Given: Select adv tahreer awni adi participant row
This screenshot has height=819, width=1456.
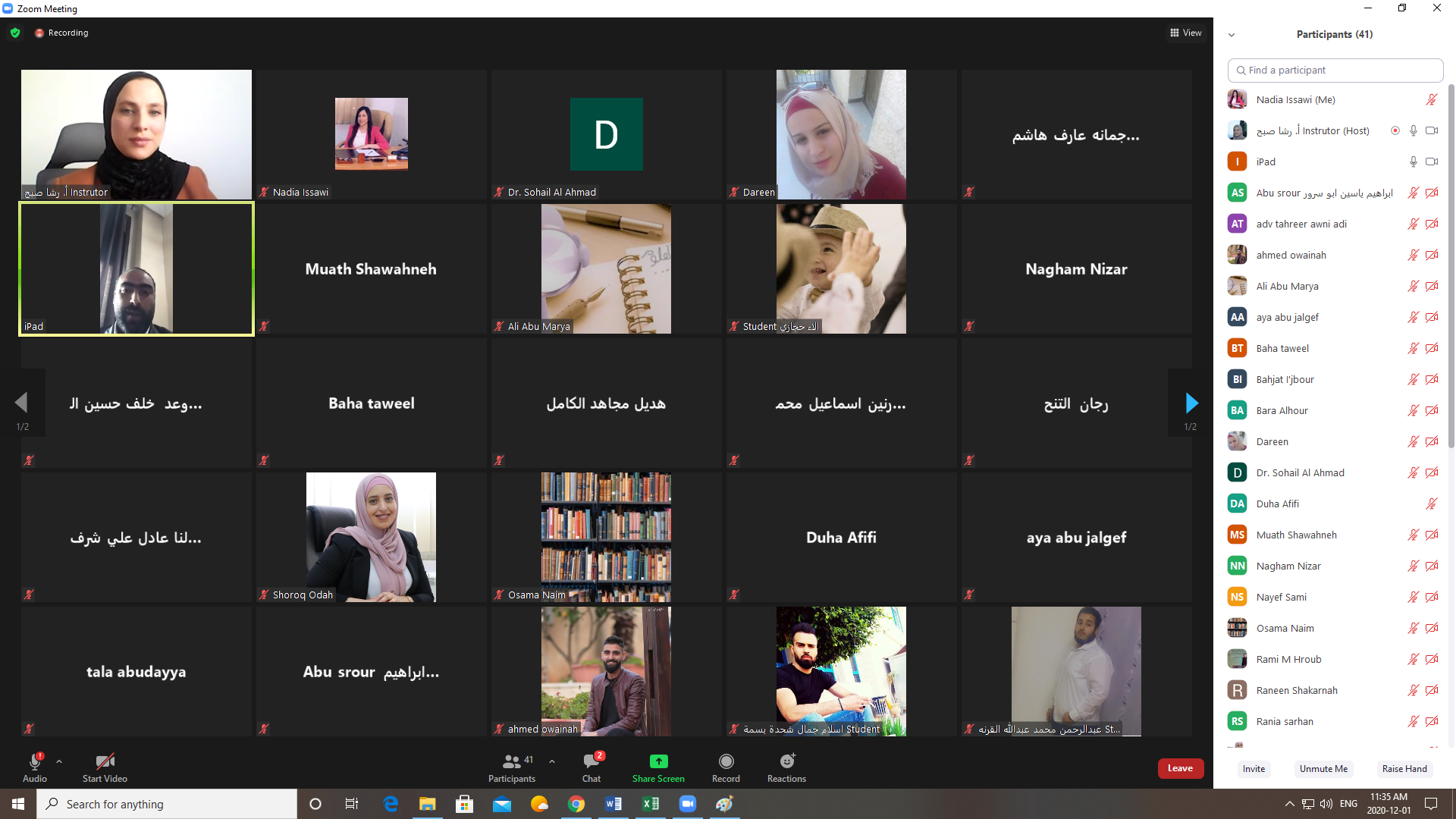Looking at the screenshot, I should (x=1335, y=224).
